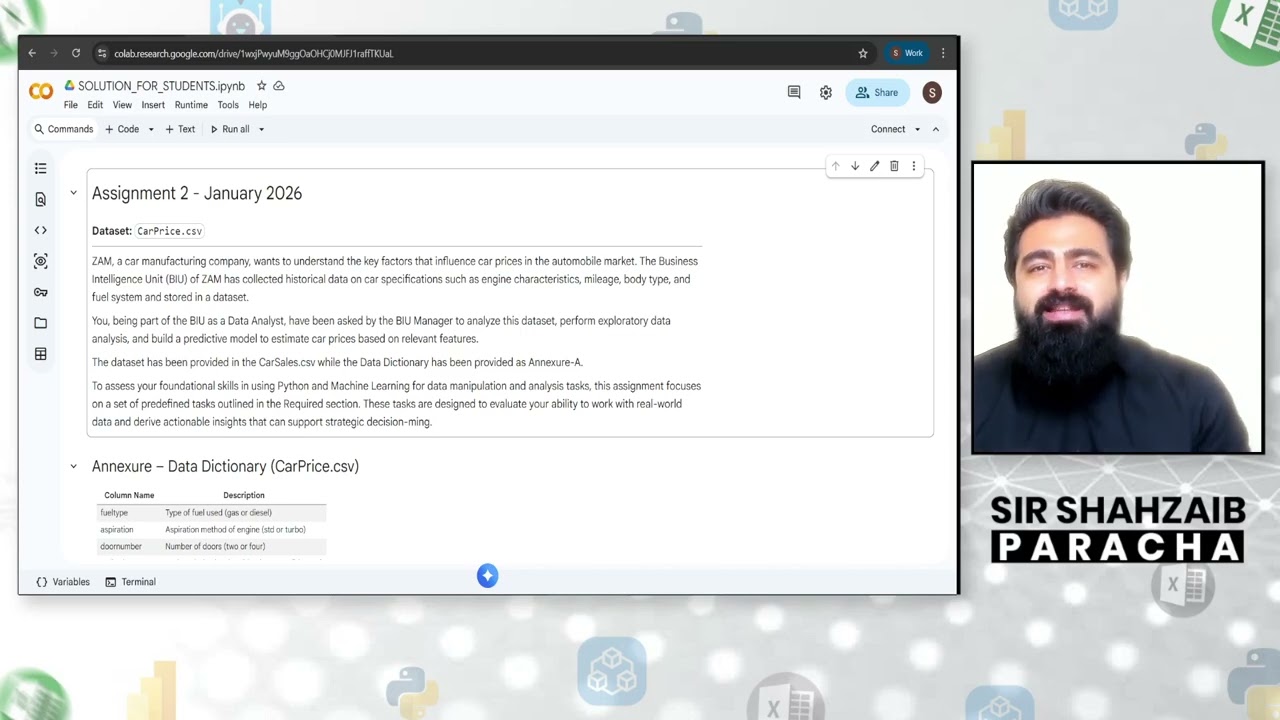Open the settings gear icon
Viewport: 1280px width, 720px height.
coord(826,92)
